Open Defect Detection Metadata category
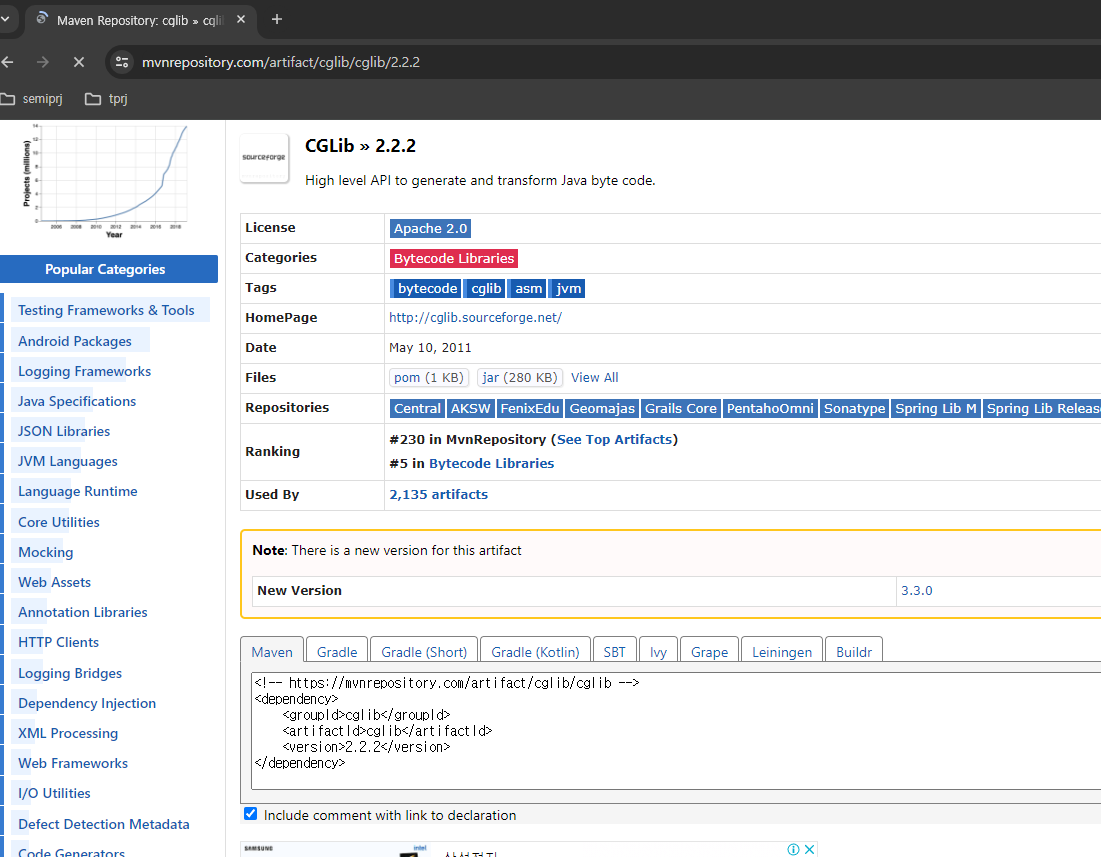This screenshot has height=857, width=1101. [x=104, y=824]
